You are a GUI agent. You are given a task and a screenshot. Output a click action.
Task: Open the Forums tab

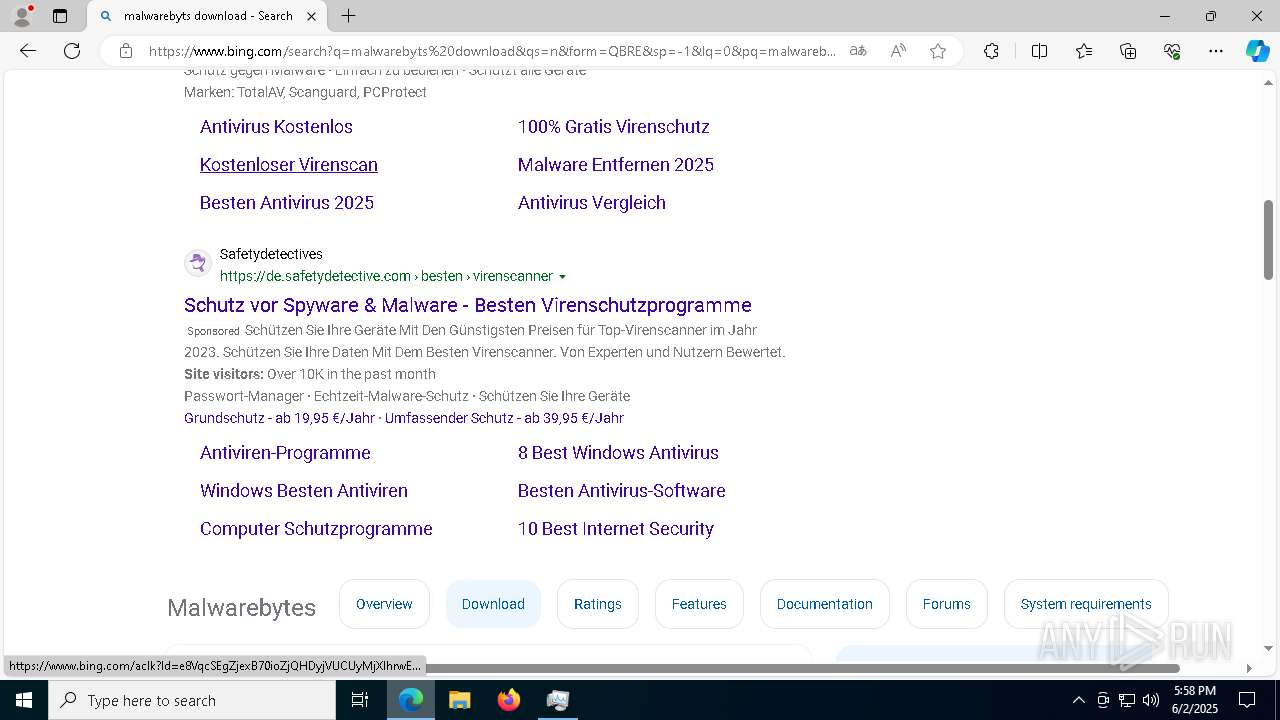(x=947, y=604)
